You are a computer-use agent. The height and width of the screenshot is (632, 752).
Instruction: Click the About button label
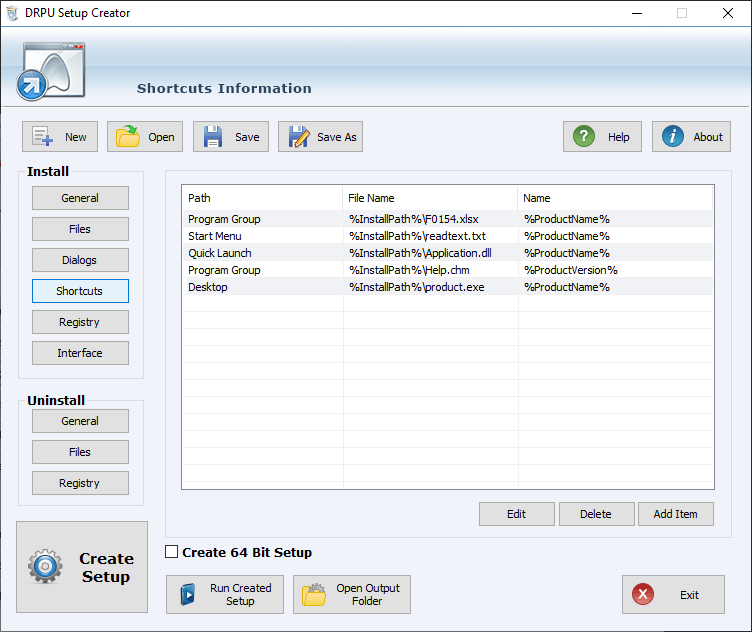(x=708, y=137)
